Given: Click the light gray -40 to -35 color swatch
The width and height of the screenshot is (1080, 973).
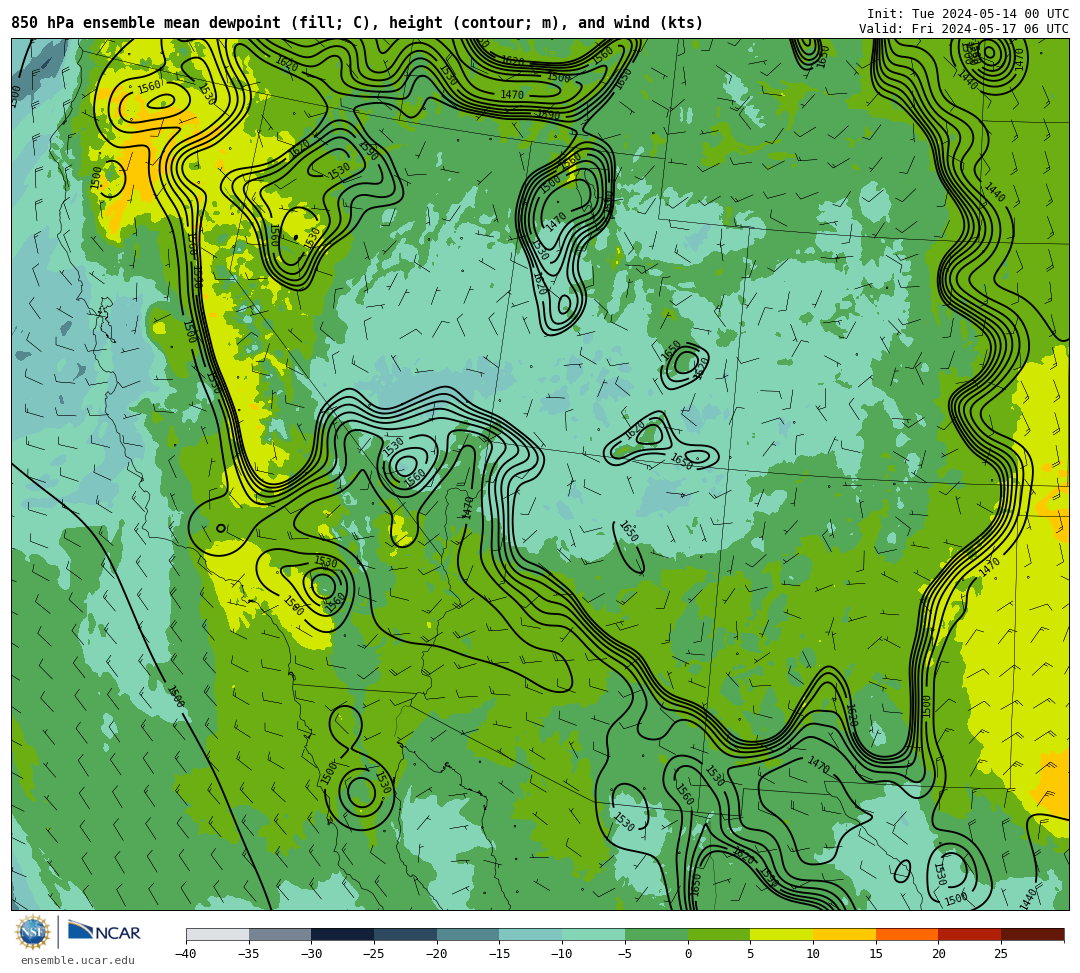Looking at the screenshot, I should pos(218,934).
